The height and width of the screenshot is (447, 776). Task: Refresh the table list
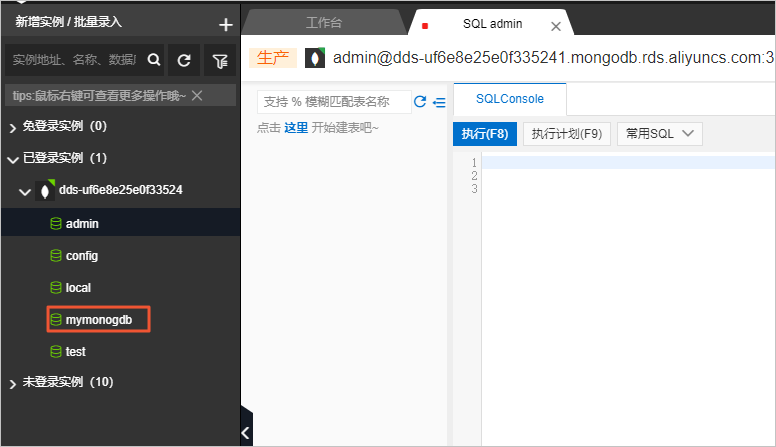(x=420, y=101)
